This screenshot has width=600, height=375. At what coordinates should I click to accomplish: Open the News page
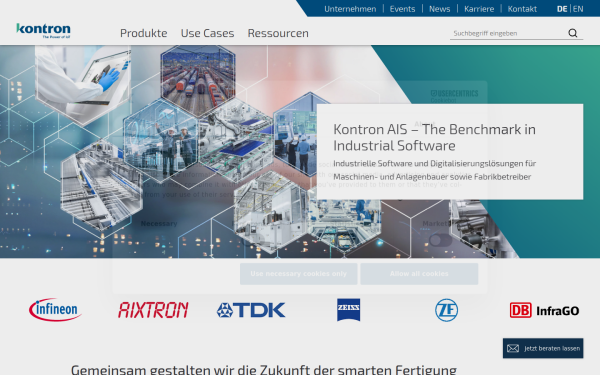click(x=439, y=9)
